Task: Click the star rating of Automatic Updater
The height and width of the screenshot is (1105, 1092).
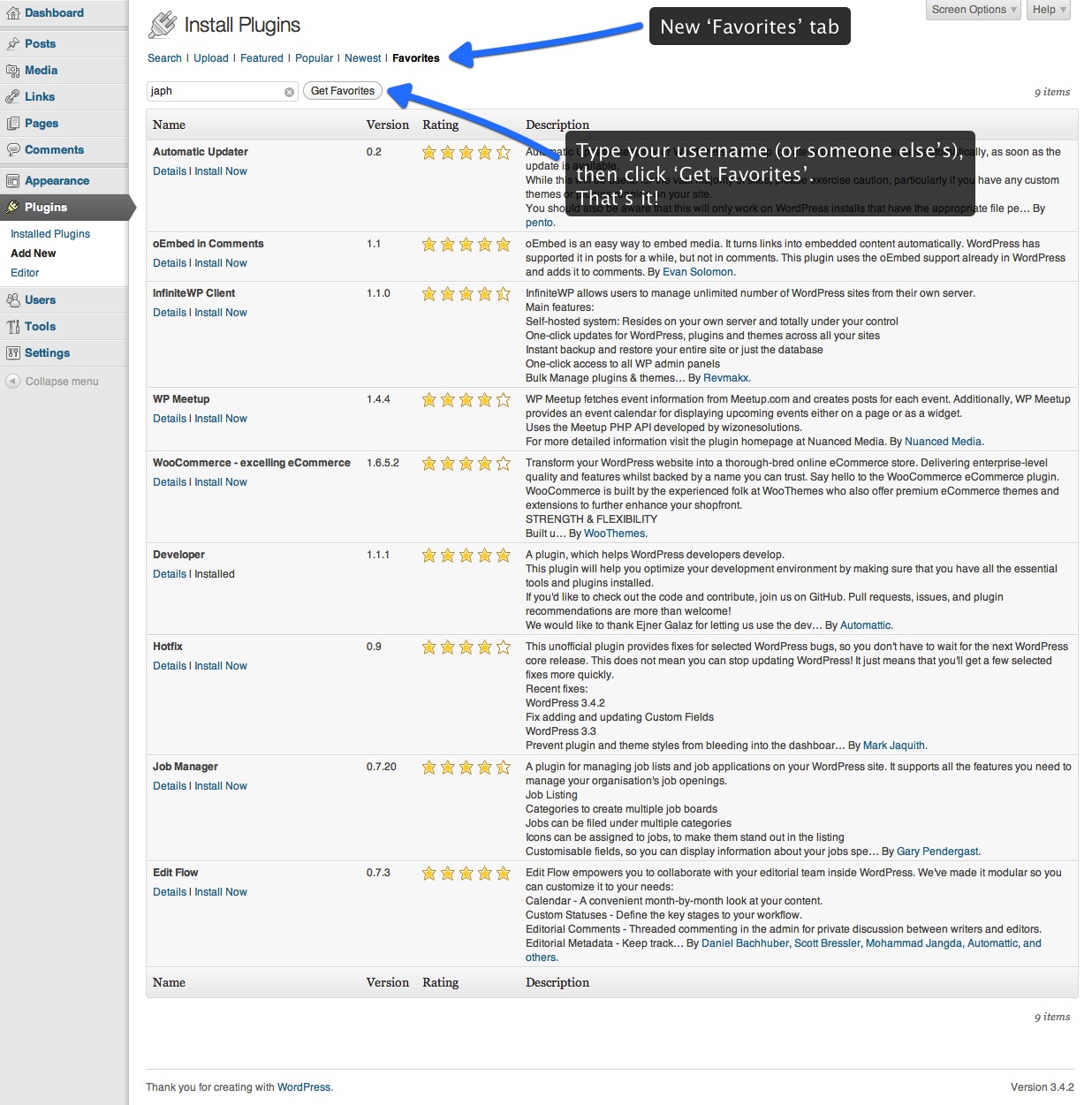Action: click(466, 152)
